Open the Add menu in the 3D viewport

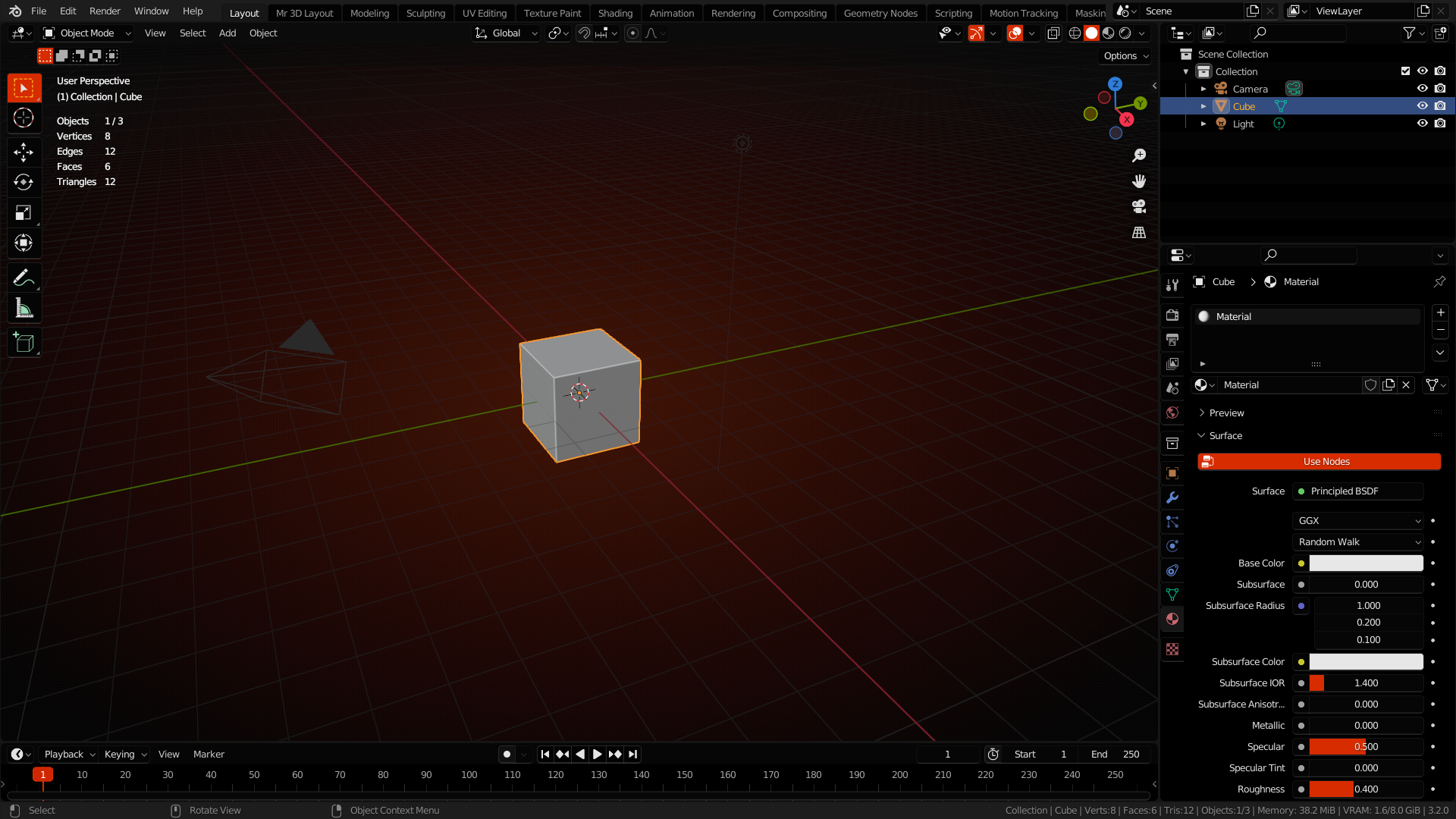coord(227,33)
